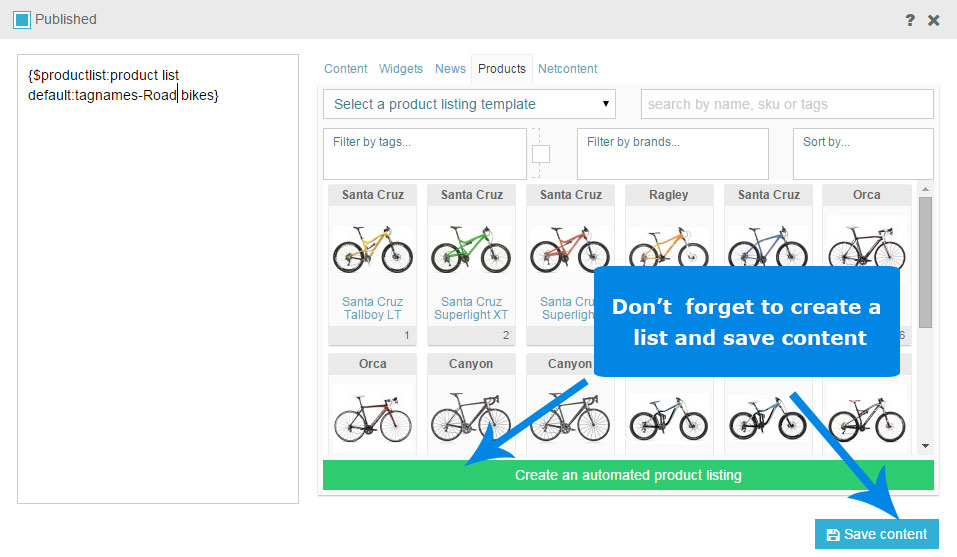Select the blue Santa Cruz bike thumbnail
Image resolution: width=957 pixels, height=557 pixels.
(x=768, y=246)
